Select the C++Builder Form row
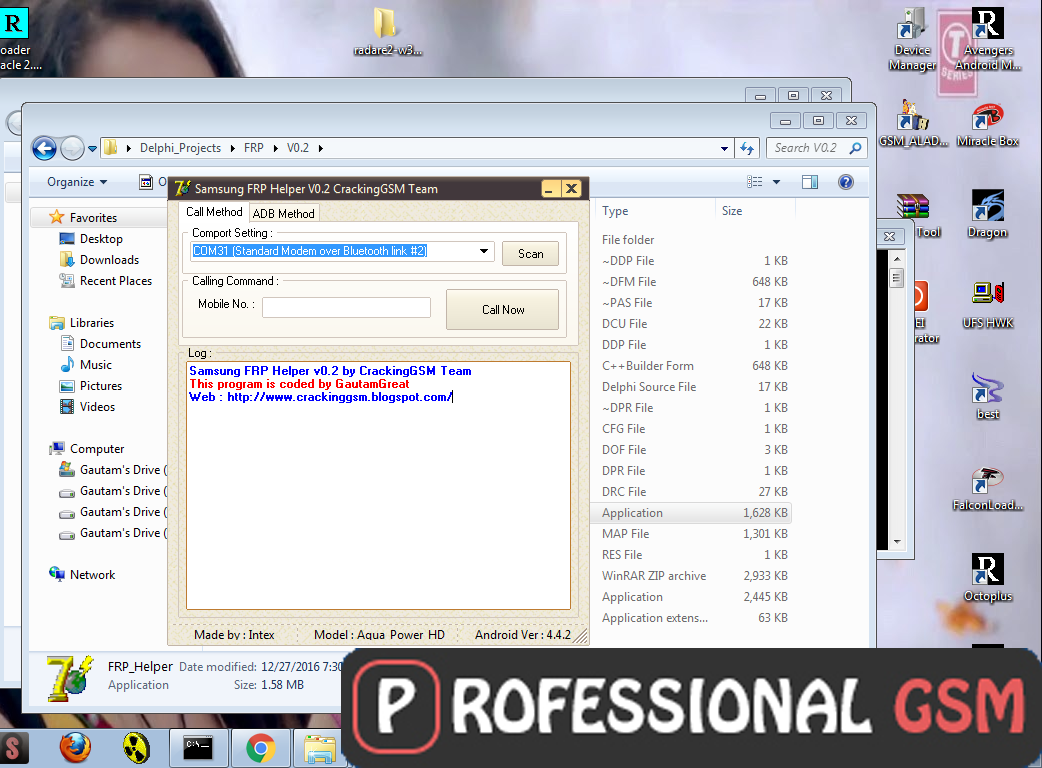Viewport: 1042px width, 768px height. click(691, 366)
